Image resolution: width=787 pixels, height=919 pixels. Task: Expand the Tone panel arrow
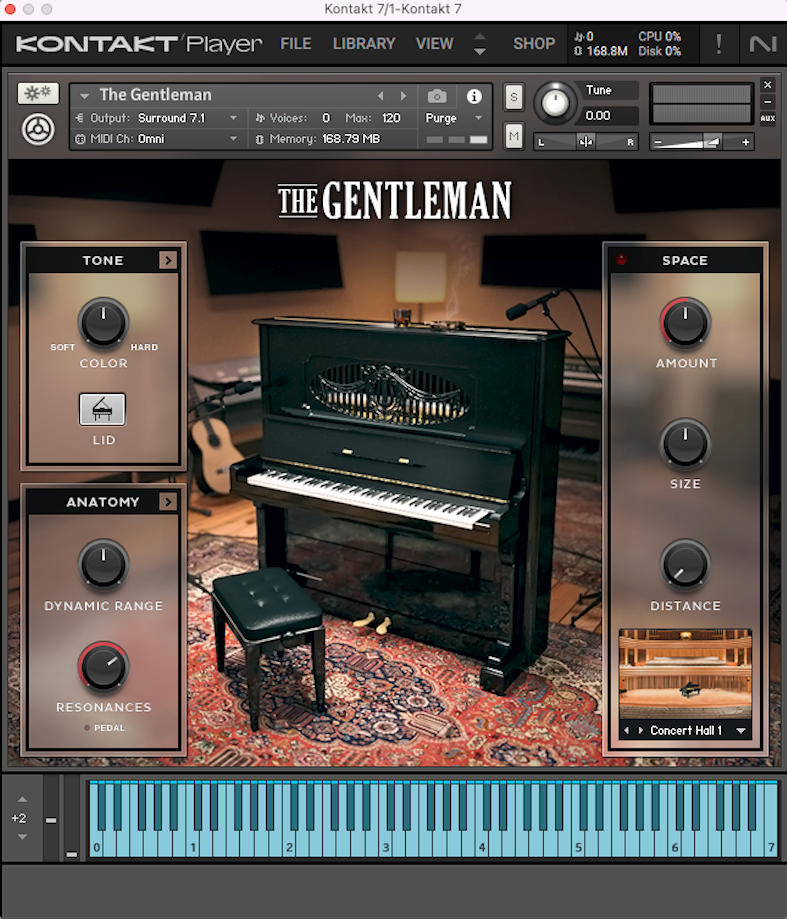(x=168, y=260)
